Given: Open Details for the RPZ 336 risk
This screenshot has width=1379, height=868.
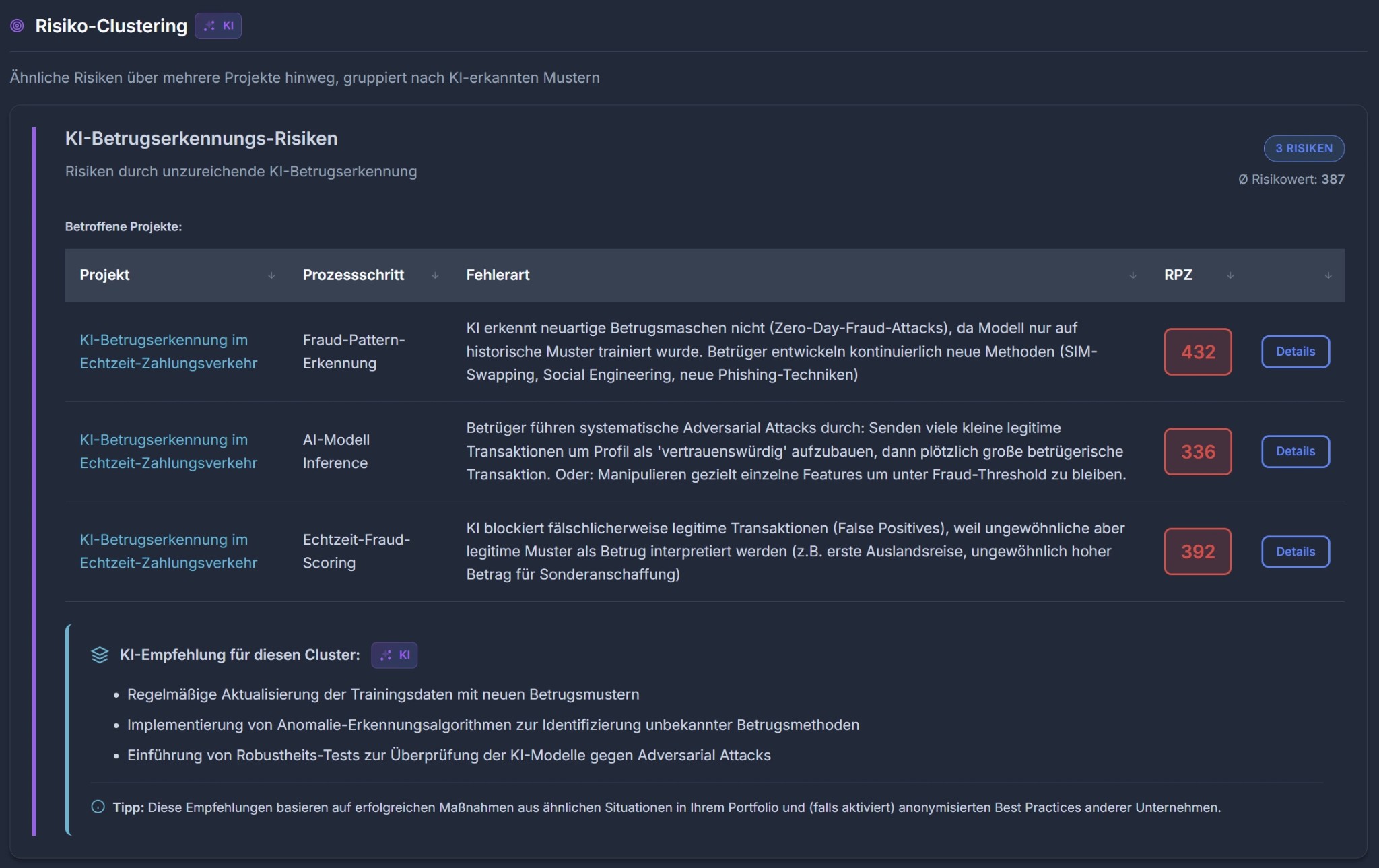Looking at the screenshot, I should pyautogui.click(x=1295, y=451).
